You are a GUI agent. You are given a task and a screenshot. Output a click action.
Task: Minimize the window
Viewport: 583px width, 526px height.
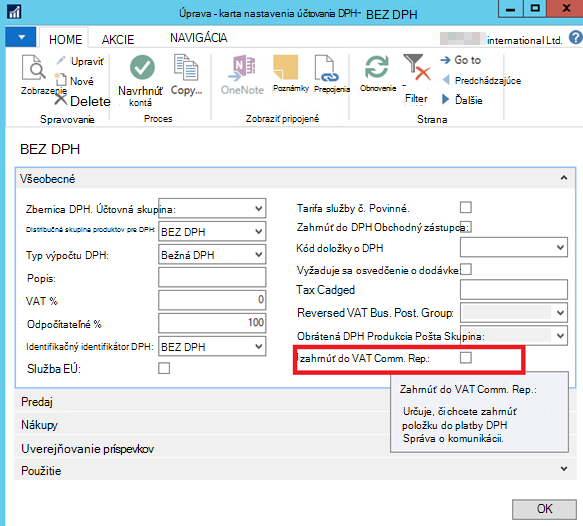510,9
